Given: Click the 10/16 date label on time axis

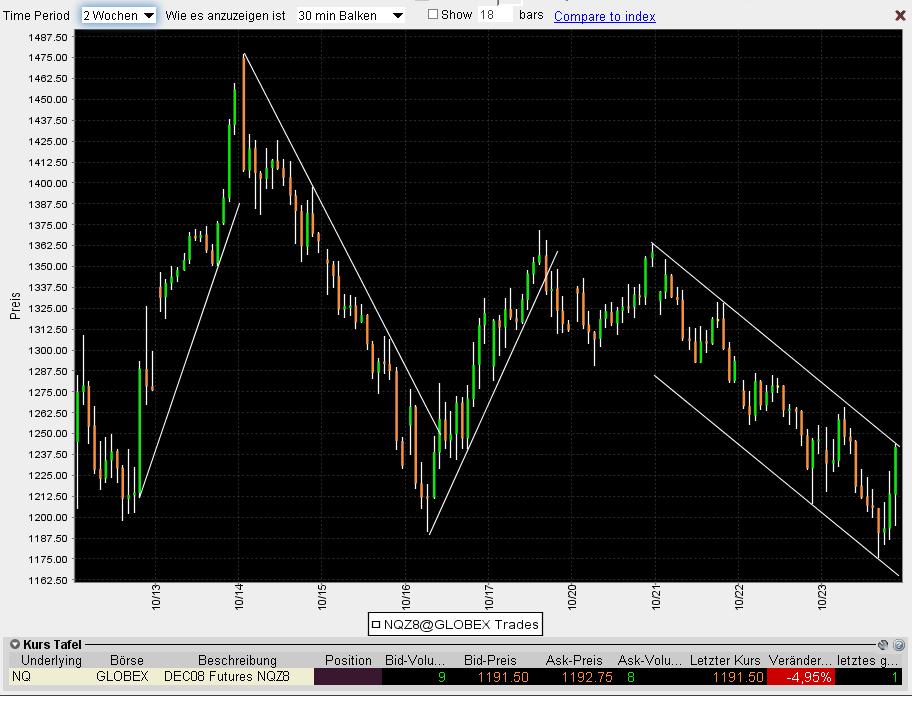Looking at the screenshot, I should (405, 597).
